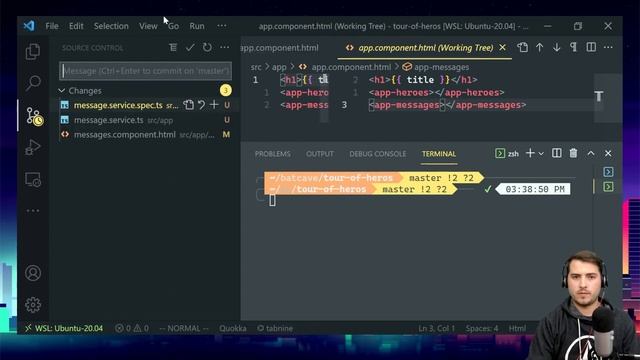This screenshot has height=360, width=640.
Task: Open the View menu
Action: pyautogui.click(x=148, y=26)
